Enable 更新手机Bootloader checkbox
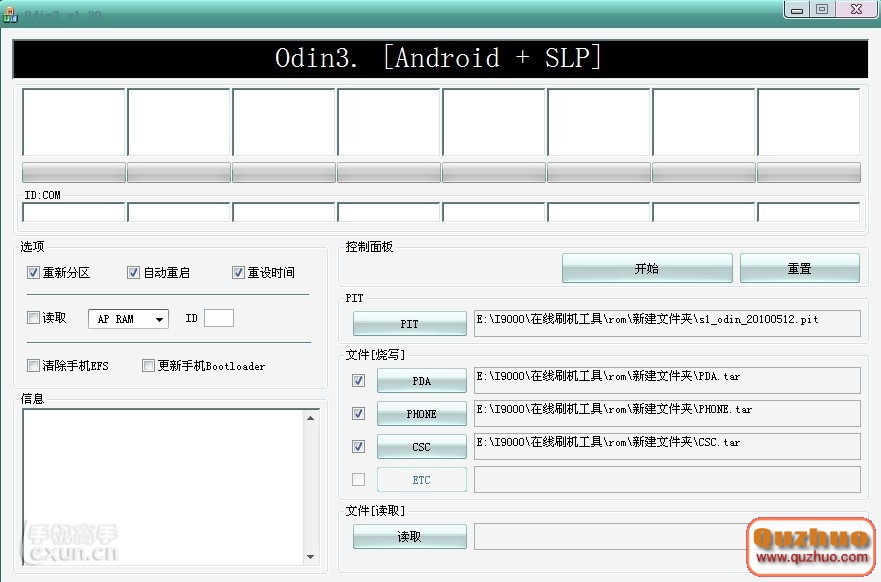This screenshot has width=881, height=582. pos(148,366)
